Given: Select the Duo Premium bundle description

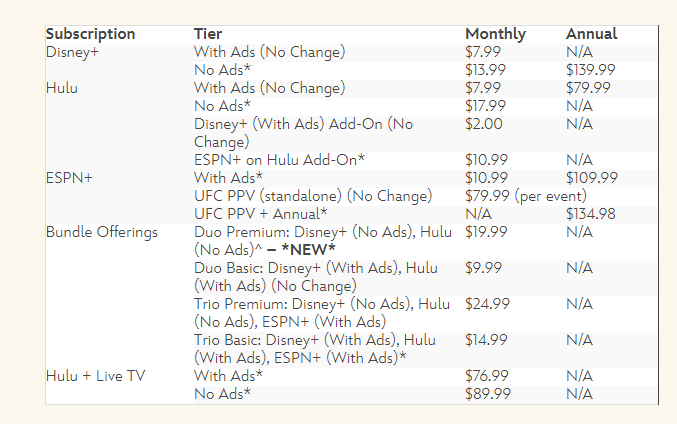Looking at the screenshot, I should pyautogui.click(x=322, y=240).
